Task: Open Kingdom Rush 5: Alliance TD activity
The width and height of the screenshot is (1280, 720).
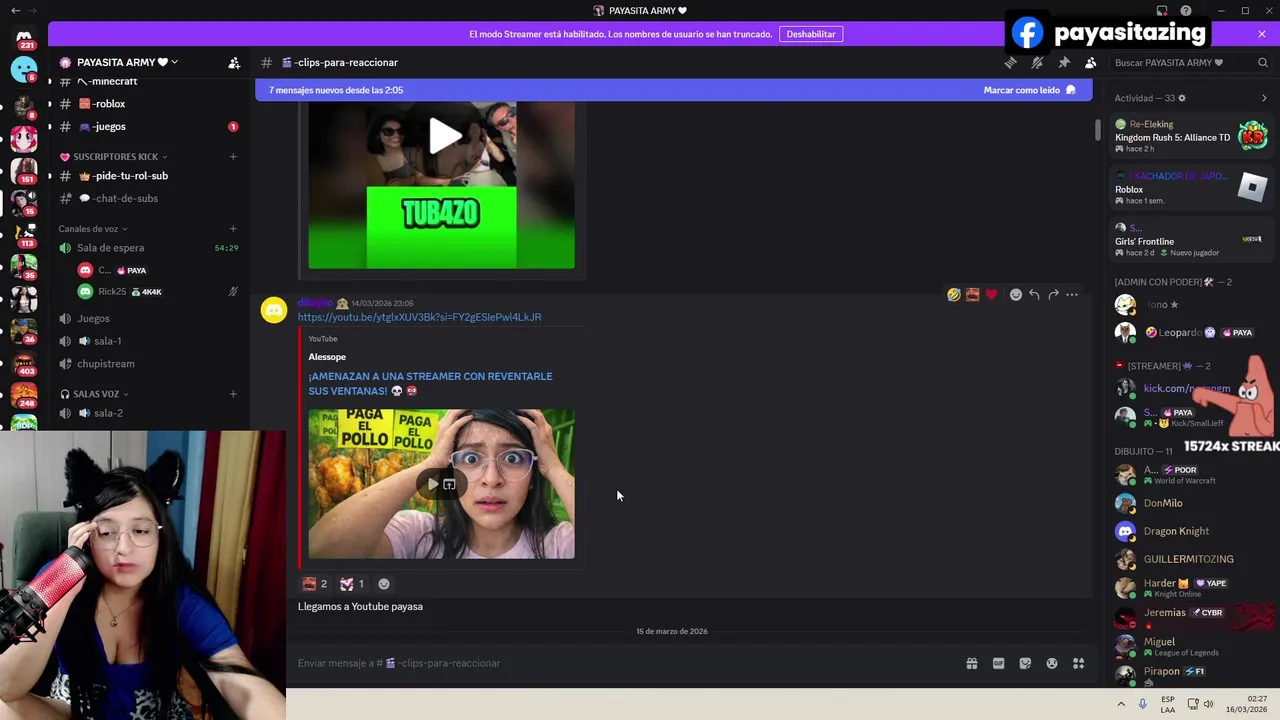Action: 1190,137
